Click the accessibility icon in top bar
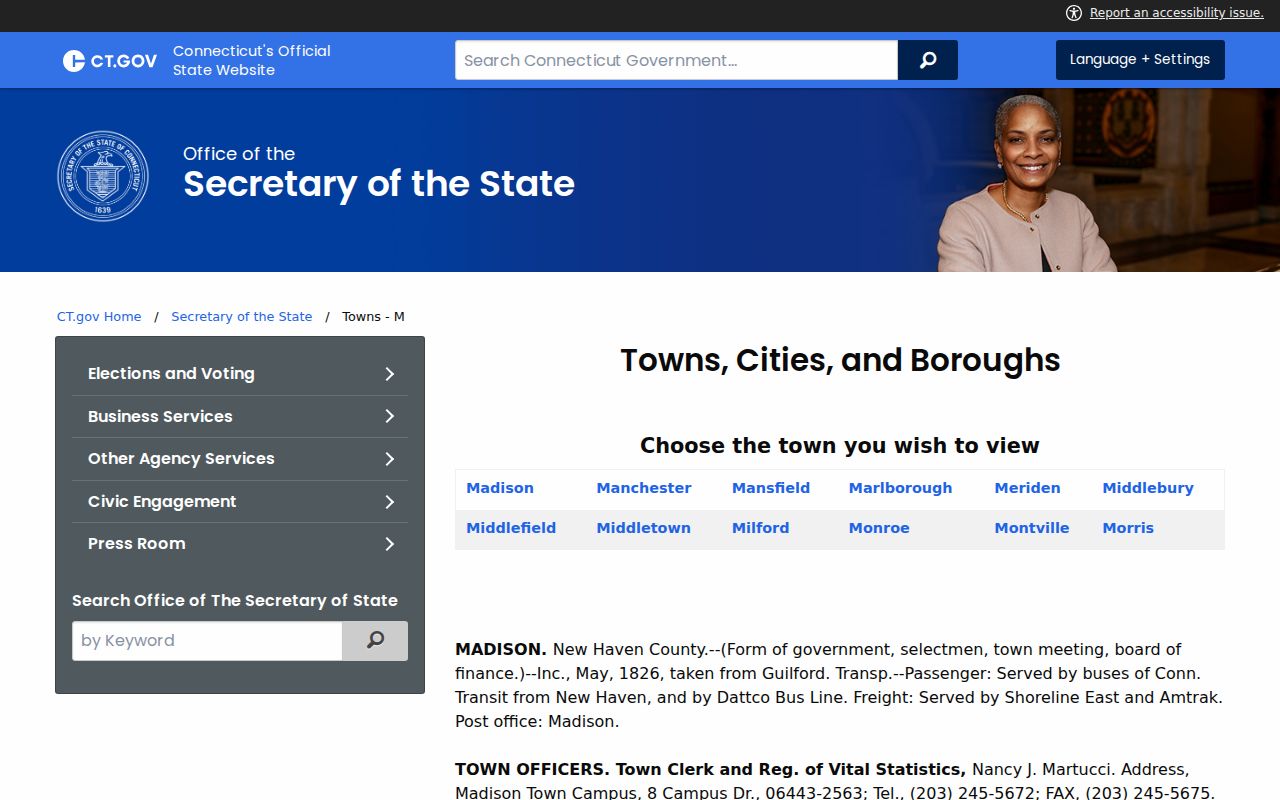Viewport: 1280px width, 800px height. pos(1074,13)
